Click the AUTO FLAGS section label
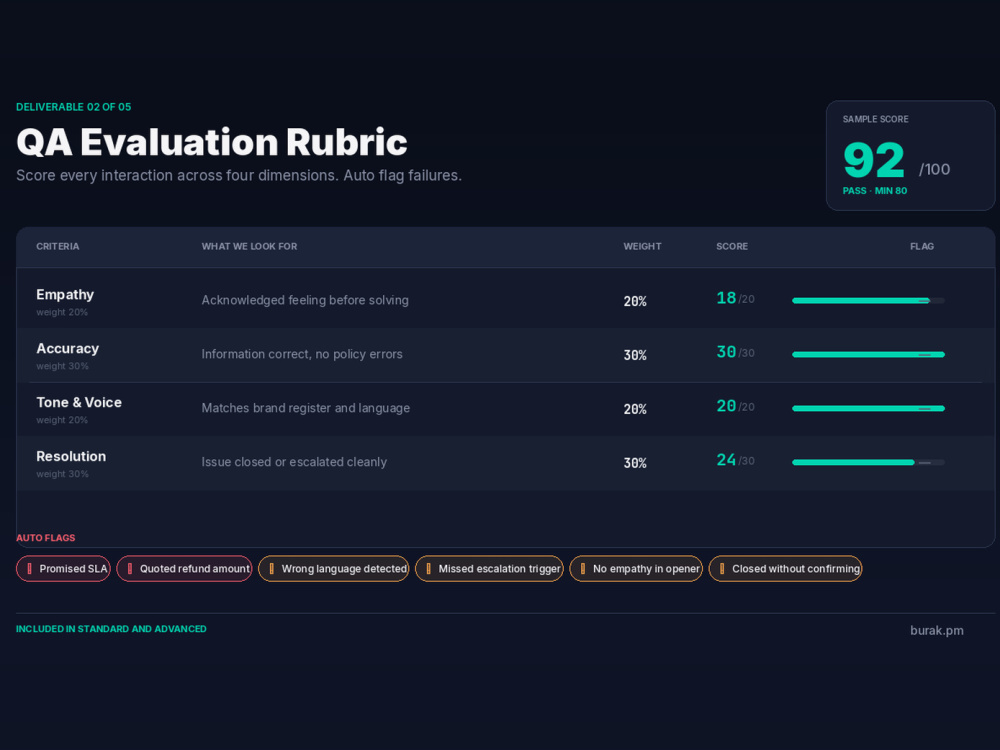The width and height of the screenshot is (1000, 750). tap(45, 538)
